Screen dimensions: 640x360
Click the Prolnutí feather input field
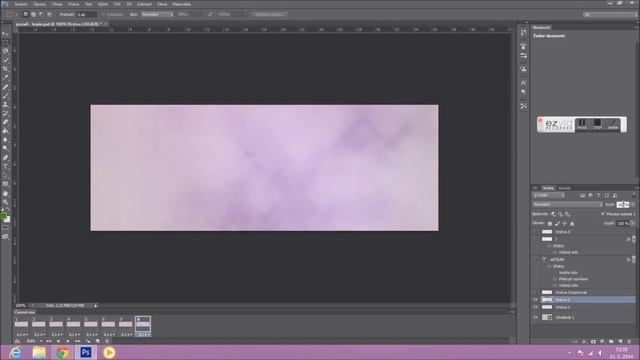[87, 14]
